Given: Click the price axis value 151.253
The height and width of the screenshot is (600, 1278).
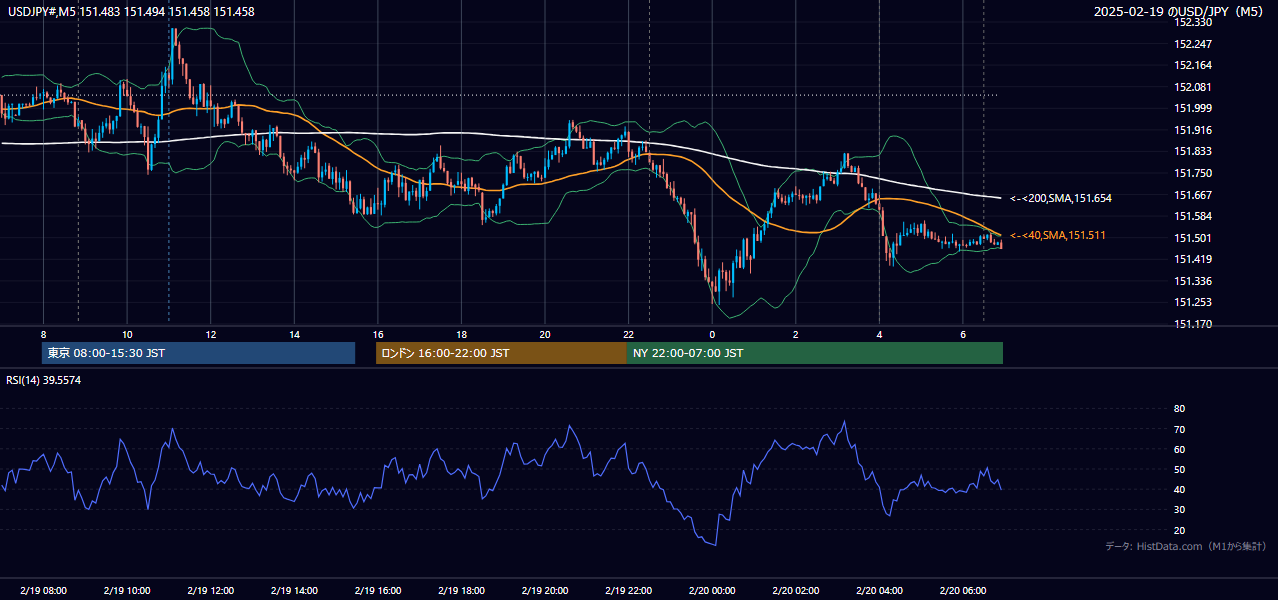Looking at the screenshot, I should [x=1193, y=302].
